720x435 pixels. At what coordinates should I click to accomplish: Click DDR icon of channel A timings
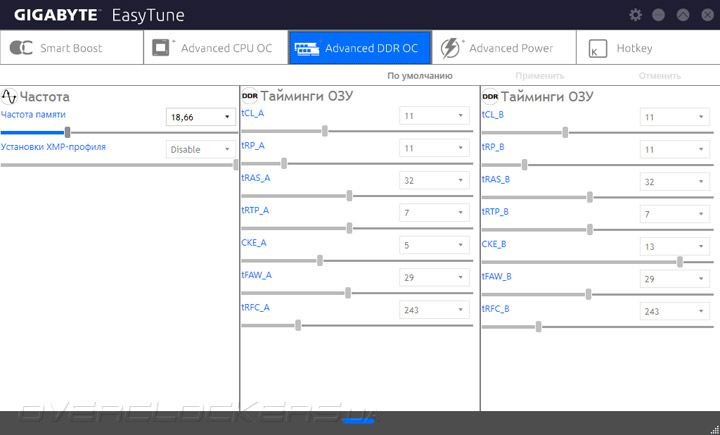click(x=250, y=96)
